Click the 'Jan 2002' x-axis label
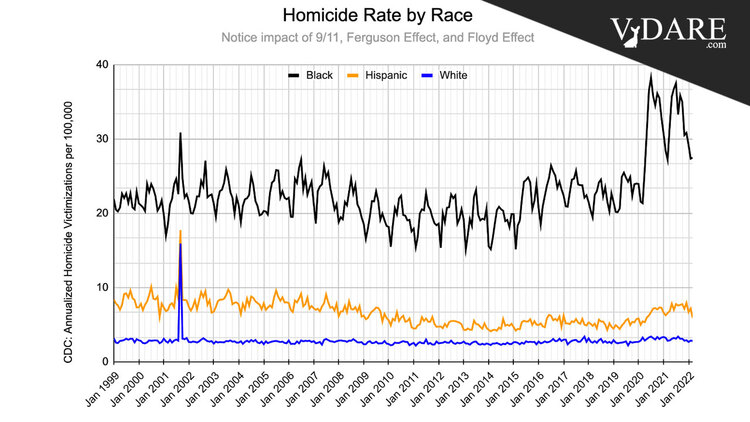The image size is (750, 422). pyautogui.click(x=177, y=388)
